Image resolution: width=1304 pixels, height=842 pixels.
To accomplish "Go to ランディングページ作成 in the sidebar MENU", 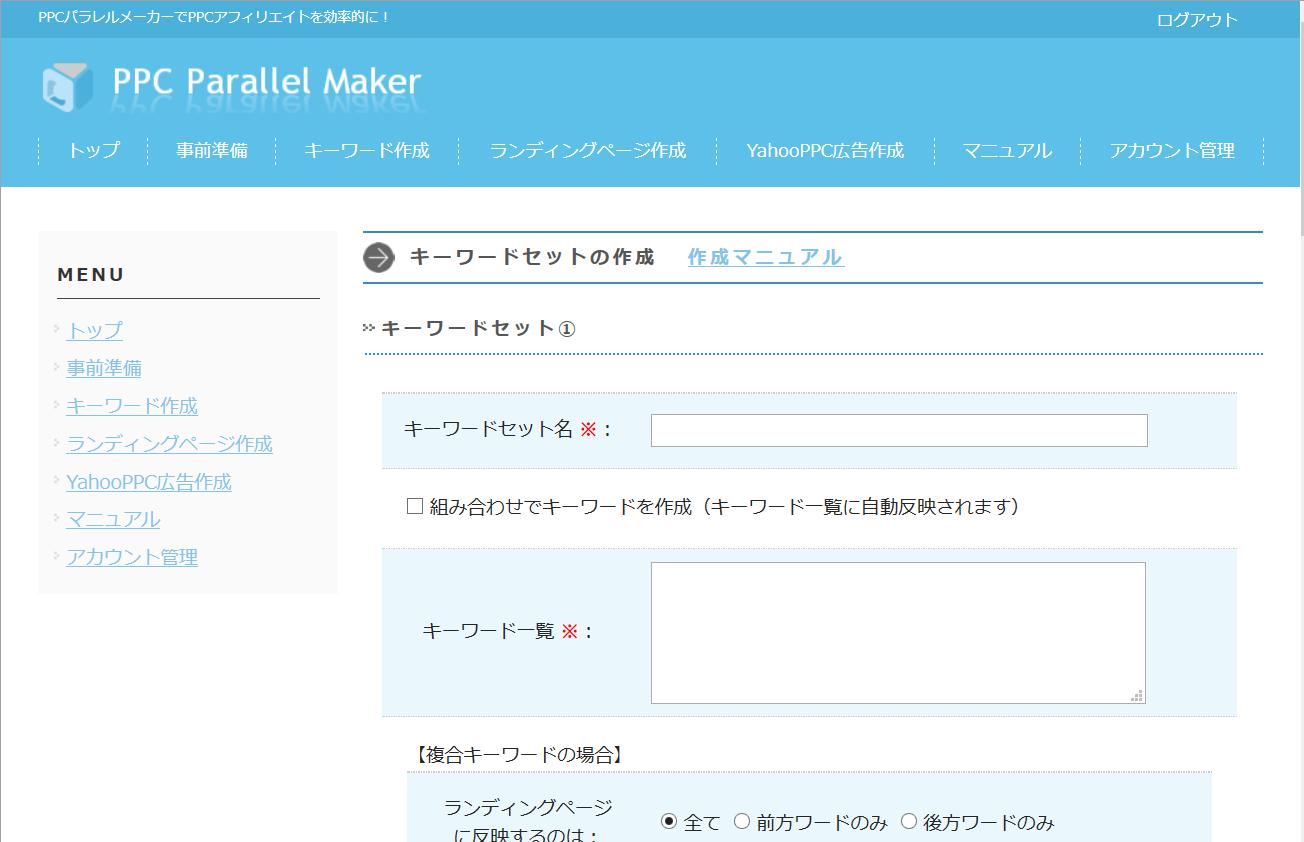I will pyautogui.click(x=169, y=444).
